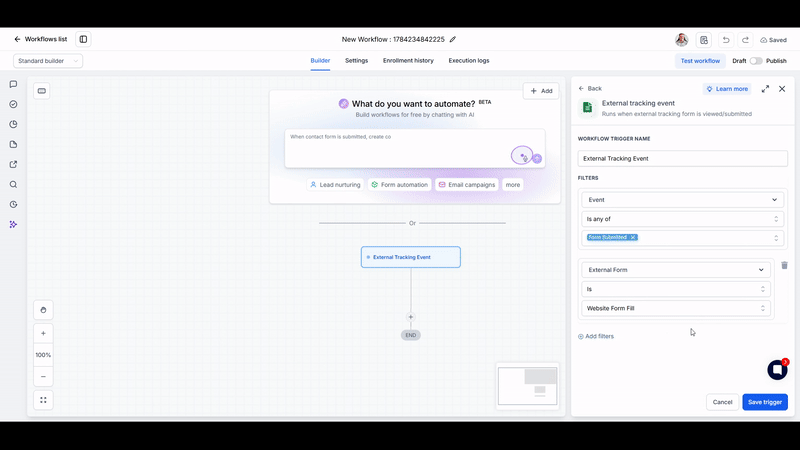
Task: Go back to Workflows list
Action: click(x=41, y=39)
